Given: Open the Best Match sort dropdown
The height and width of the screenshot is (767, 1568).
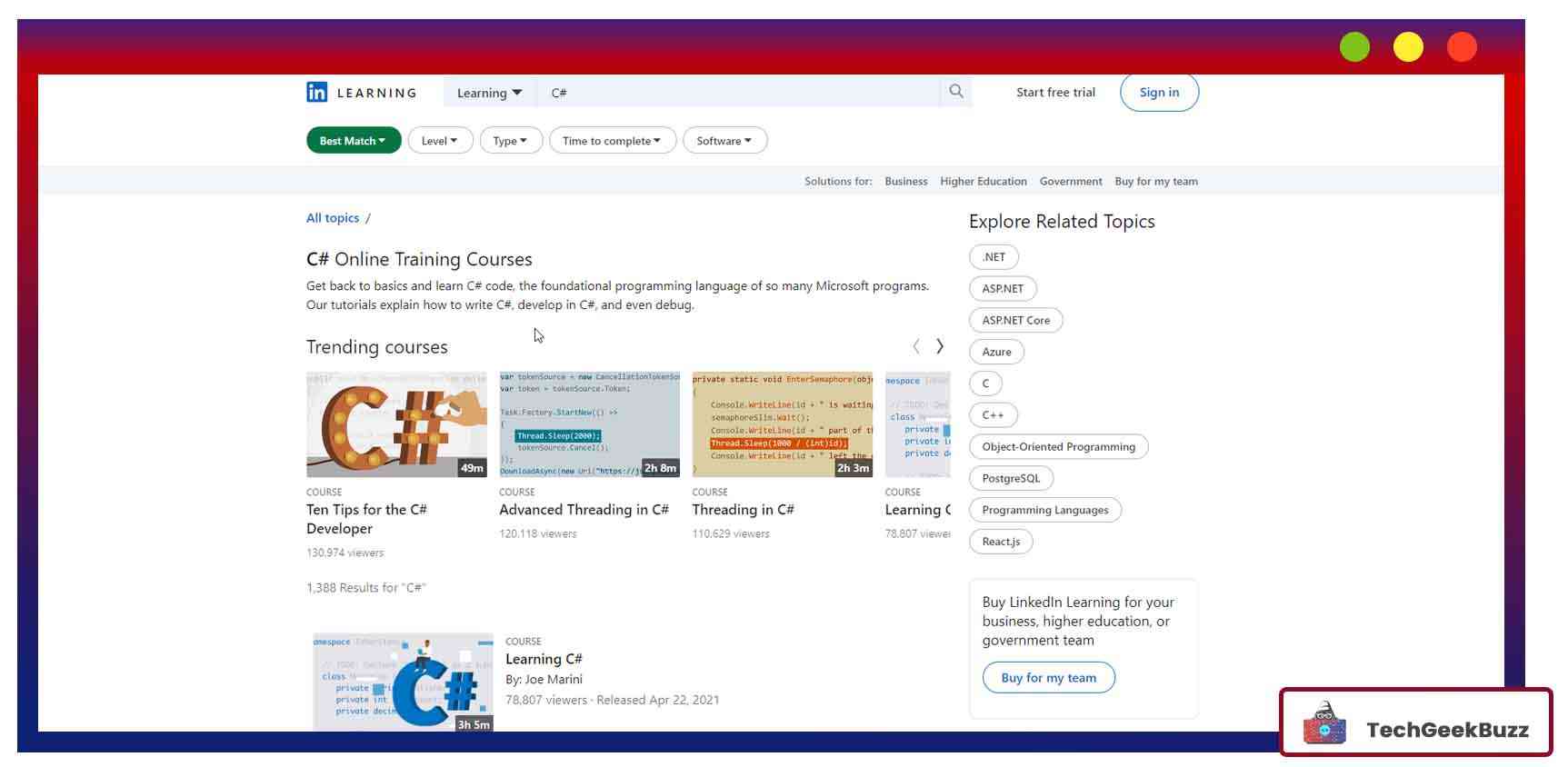Looking at the screenshot, I should pos(353,141).
